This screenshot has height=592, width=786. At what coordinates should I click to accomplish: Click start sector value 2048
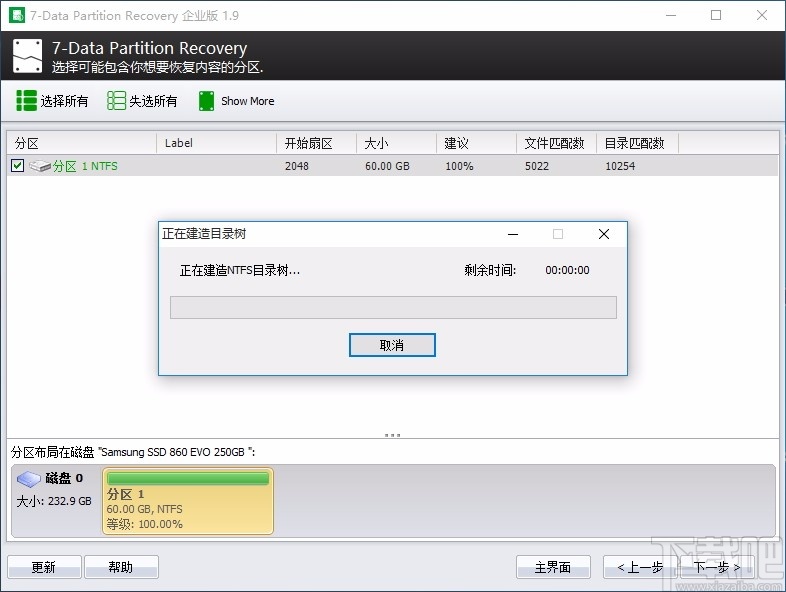point(297,166)
